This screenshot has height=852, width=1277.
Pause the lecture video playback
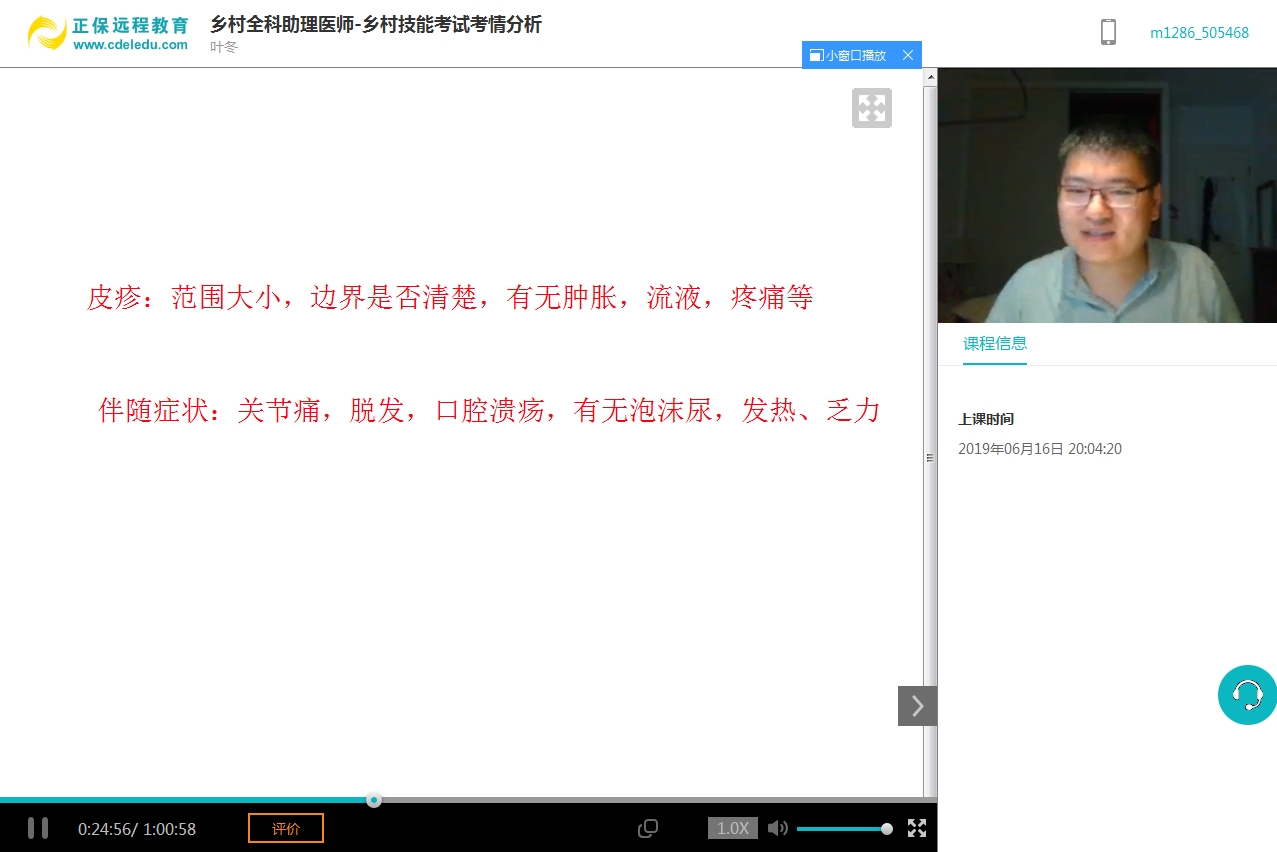point(38,828)
